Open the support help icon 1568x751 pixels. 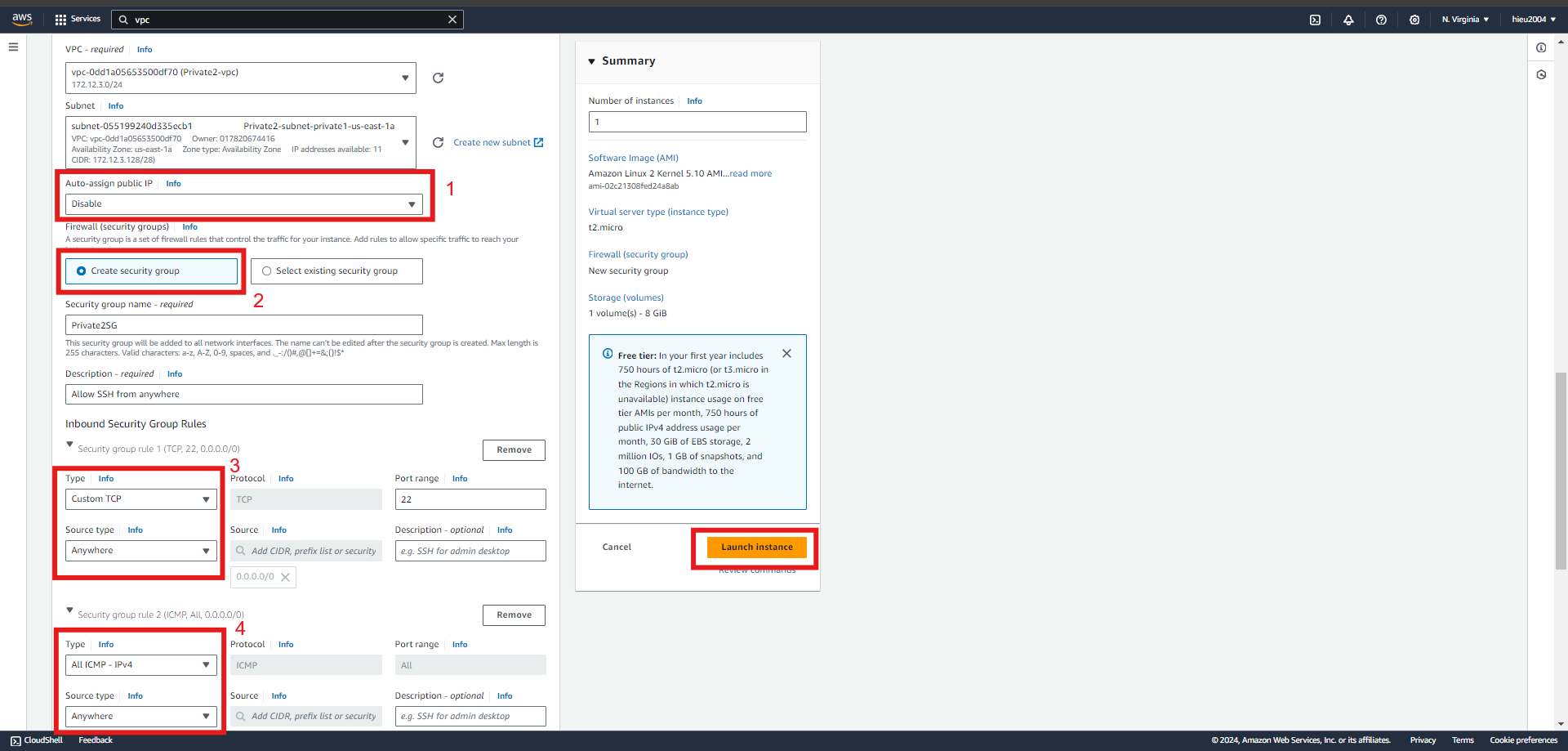tap(1381, 20)
